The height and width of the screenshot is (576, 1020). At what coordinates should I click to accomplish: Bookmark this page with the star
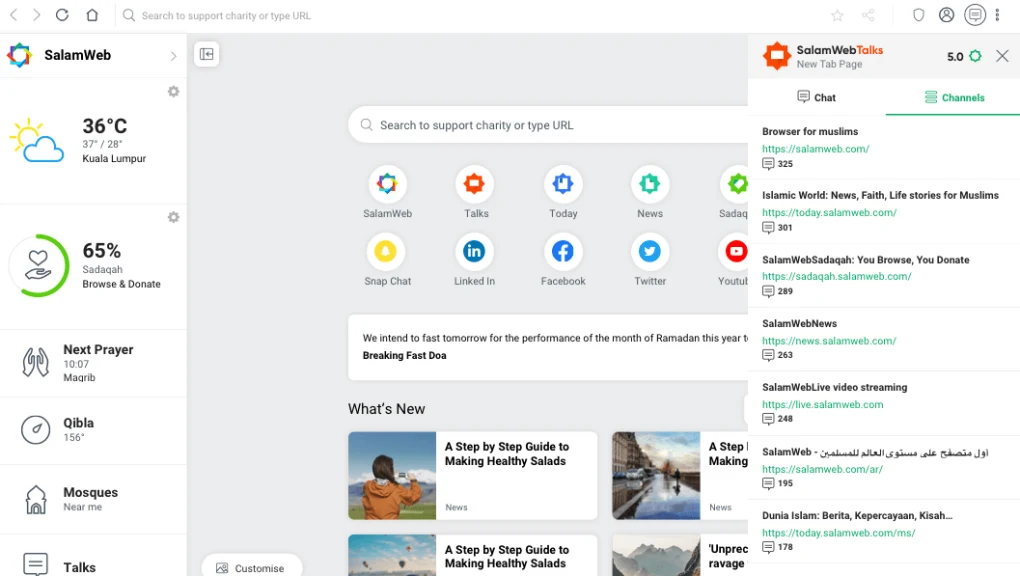838,15
